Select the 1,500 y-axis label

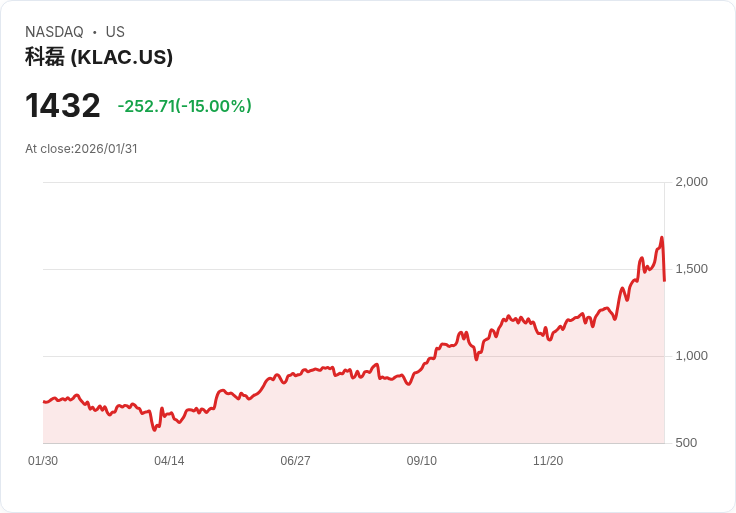click(691, 269)
